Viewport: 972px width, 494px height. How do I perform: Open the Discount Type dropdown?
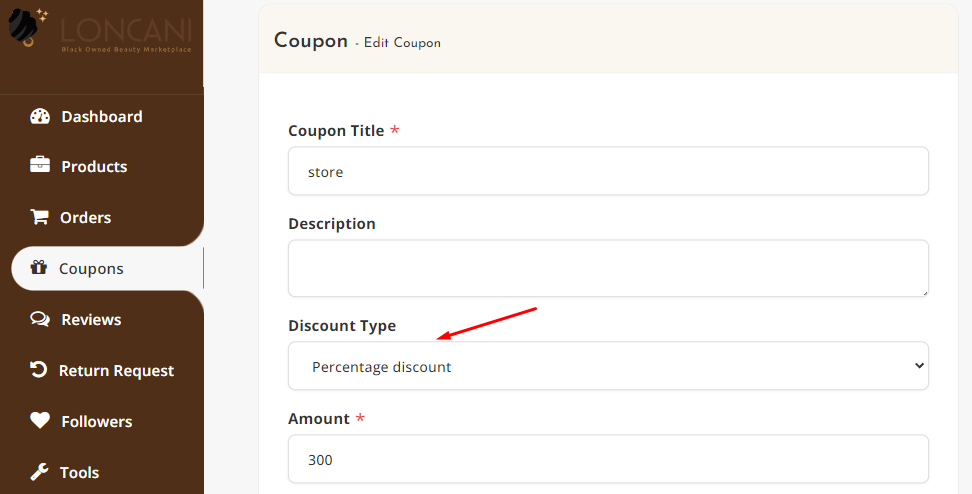[x=608, y=366]
